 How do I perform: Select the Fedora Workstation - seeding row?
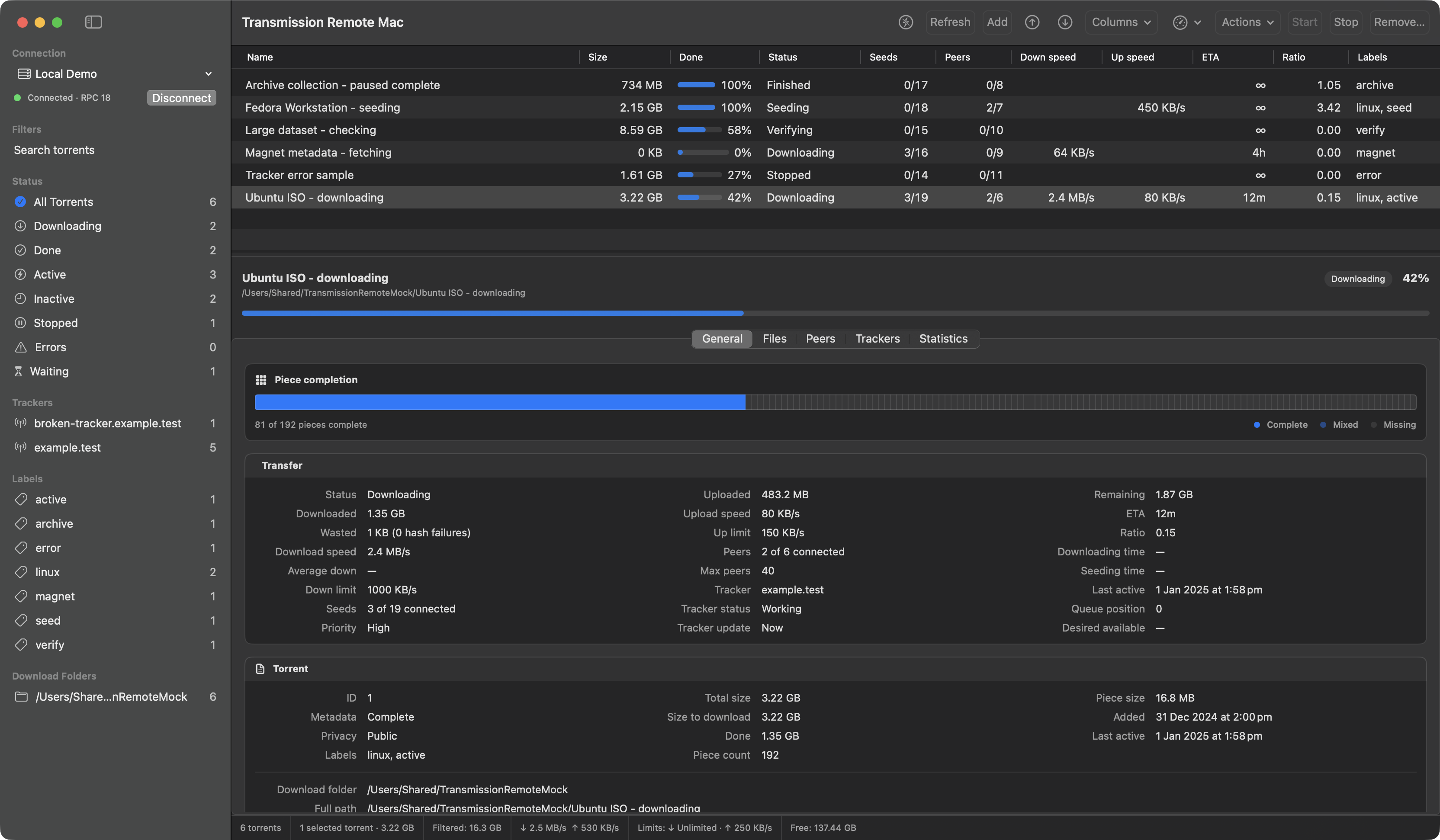click(836, 107)
